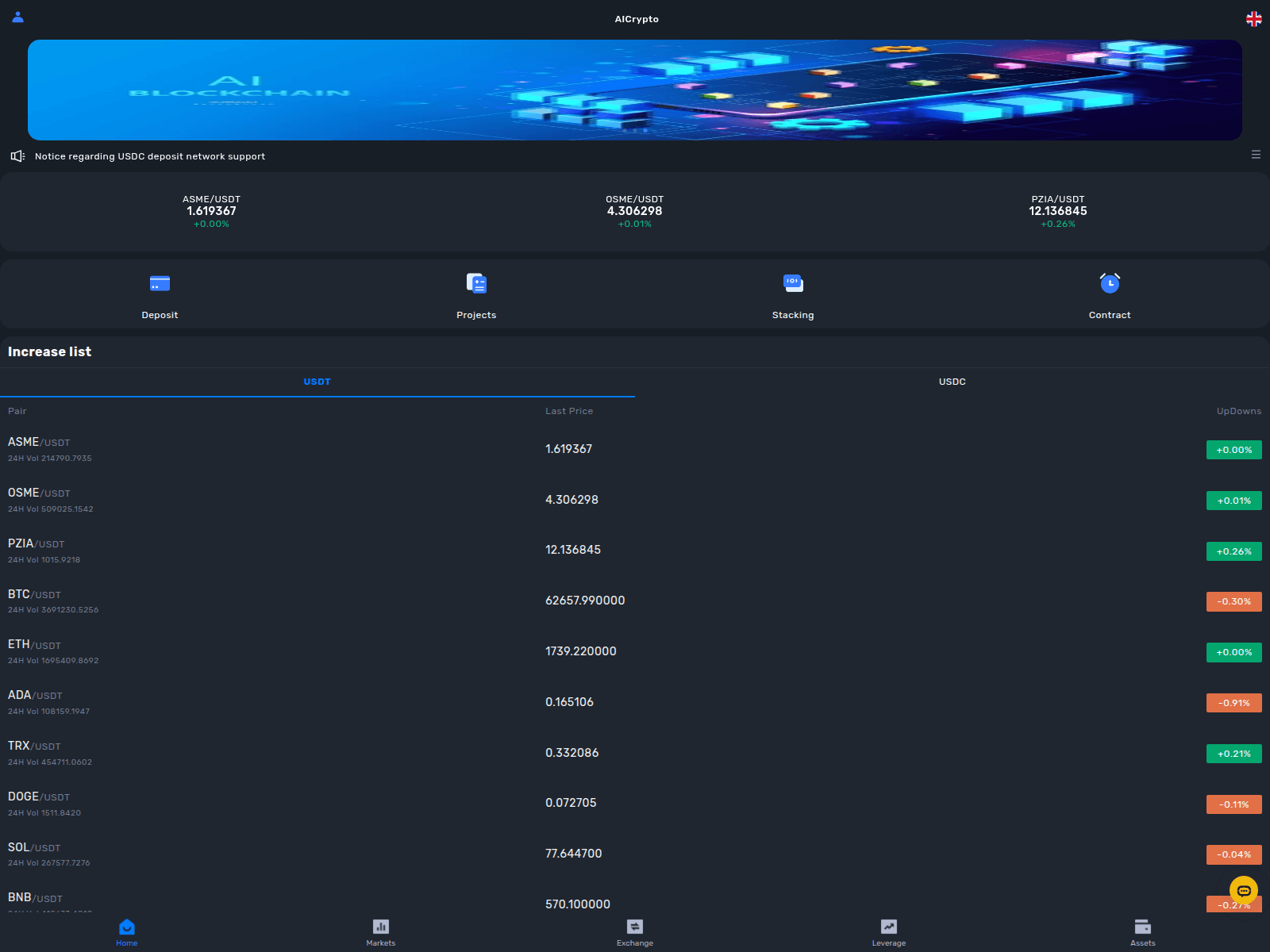Click ADA last price 0.165106
Image resolution: width=1270 pixels, height=952 pixels.
(x=569, y=702)
